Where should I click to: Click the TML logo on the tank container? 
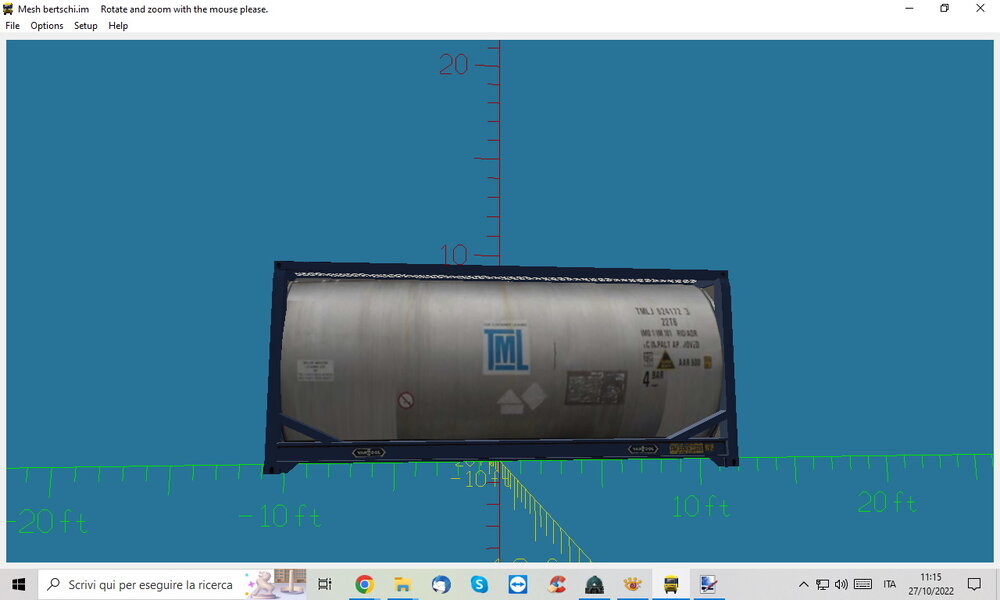[x=506, y=349]
